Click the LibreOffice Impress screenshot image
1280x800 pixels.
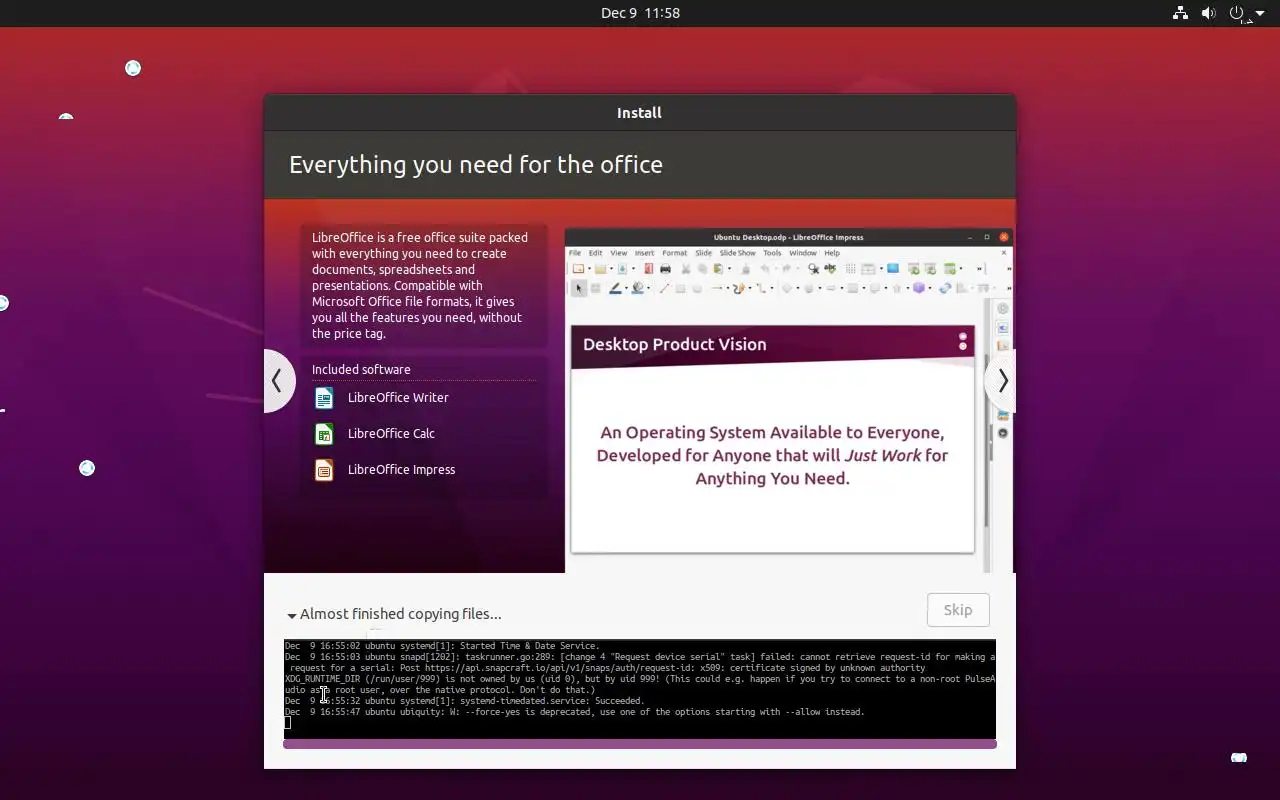coord(789,401)
